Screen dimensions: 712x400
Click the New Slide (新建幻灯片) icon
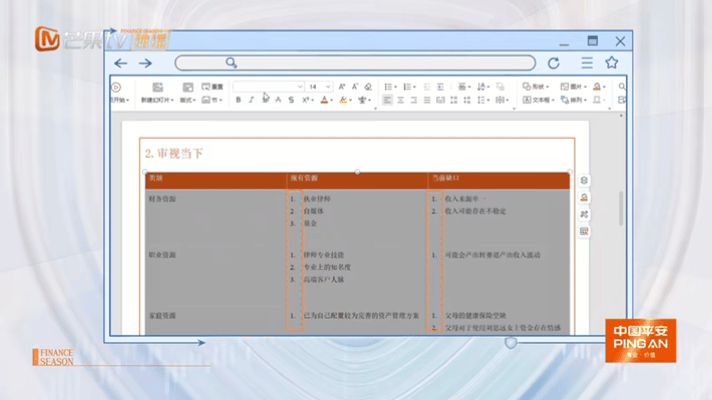point(158,87)
